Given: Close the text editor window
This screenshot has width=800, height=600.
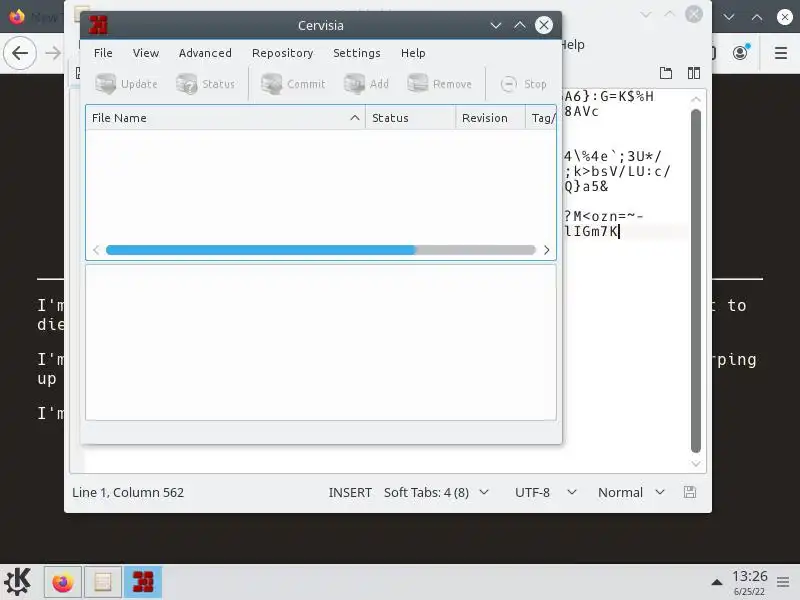Looking at the screenshot, I should point(694,14).
